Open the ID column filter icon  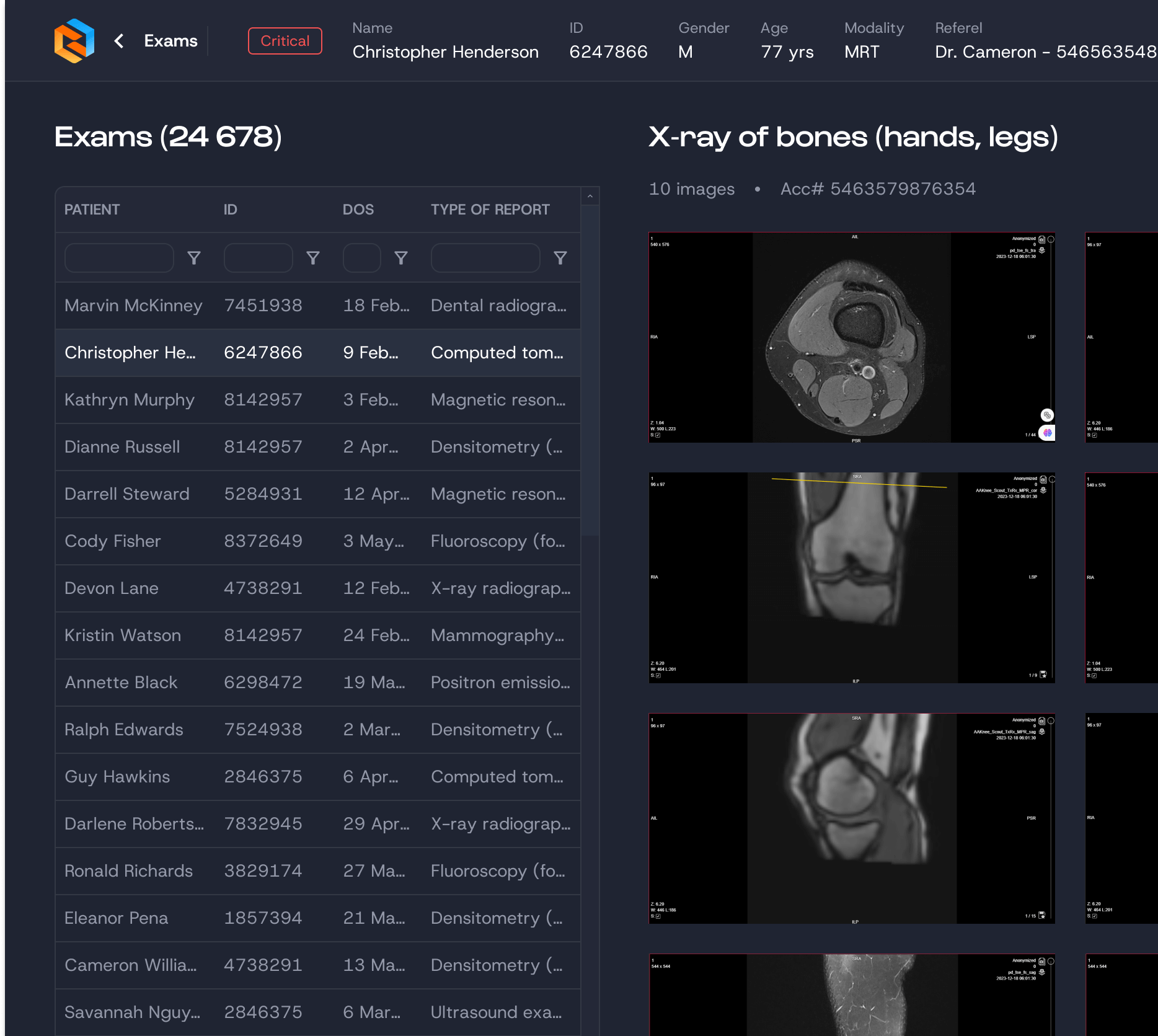tap(313, 258)
